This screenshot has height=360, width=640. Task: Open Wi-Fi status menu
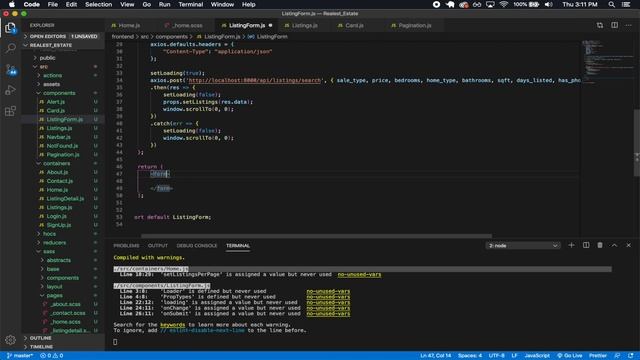[x=504, y=4]
